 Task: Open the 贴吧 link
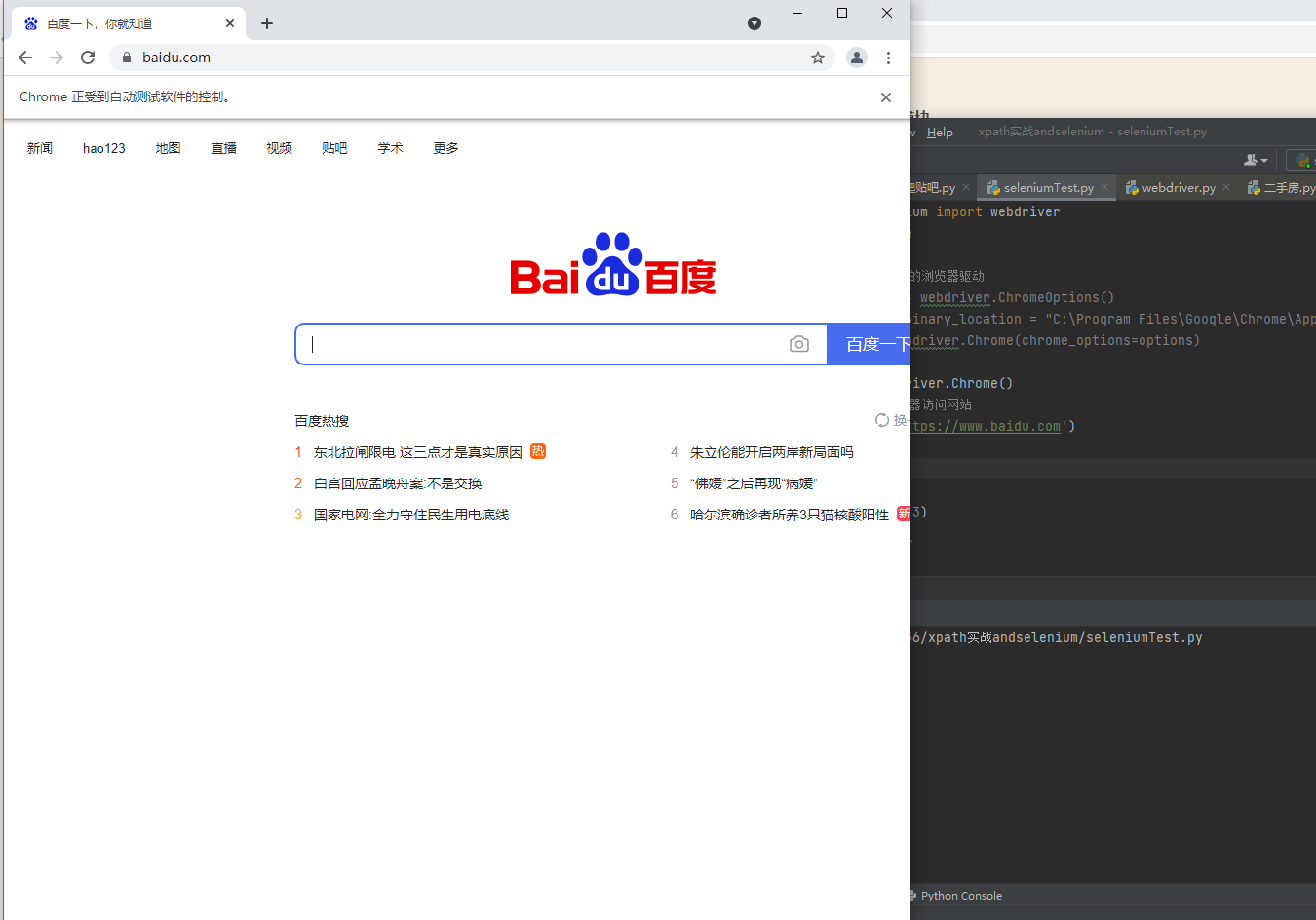pyautogui.click(x=335, y=148)
